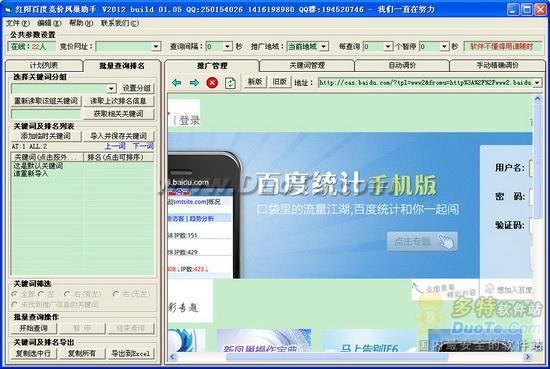This screenshot has height=369, width=550.
Task: Select the 未找到推广信息的关键词 radio button
Action: [x=15, y=304]
